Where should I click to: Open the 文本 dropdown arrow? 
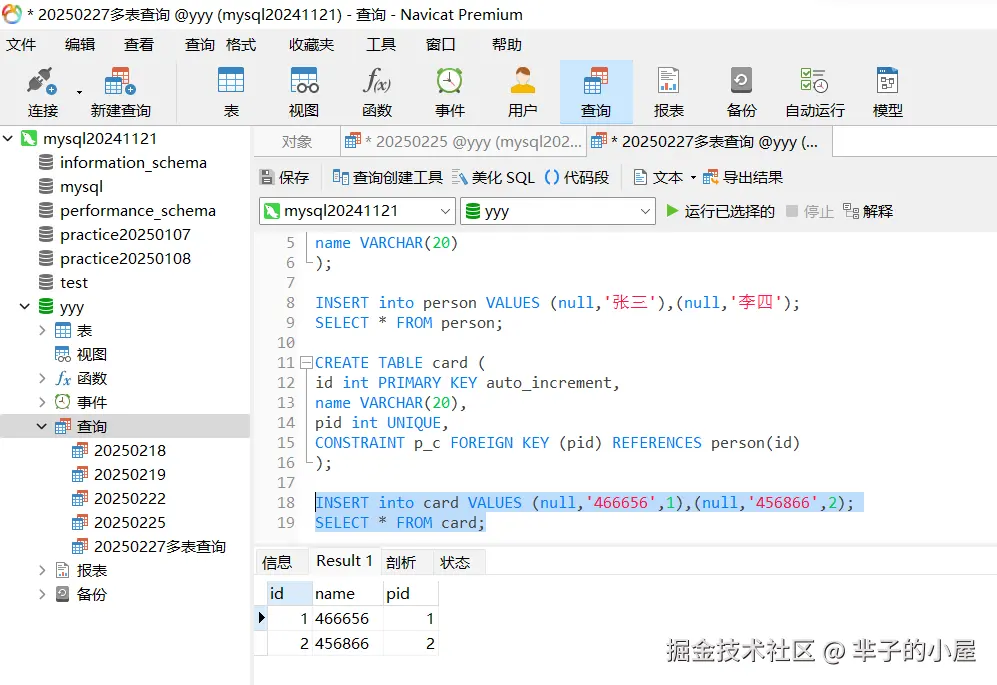pos(693,177)
